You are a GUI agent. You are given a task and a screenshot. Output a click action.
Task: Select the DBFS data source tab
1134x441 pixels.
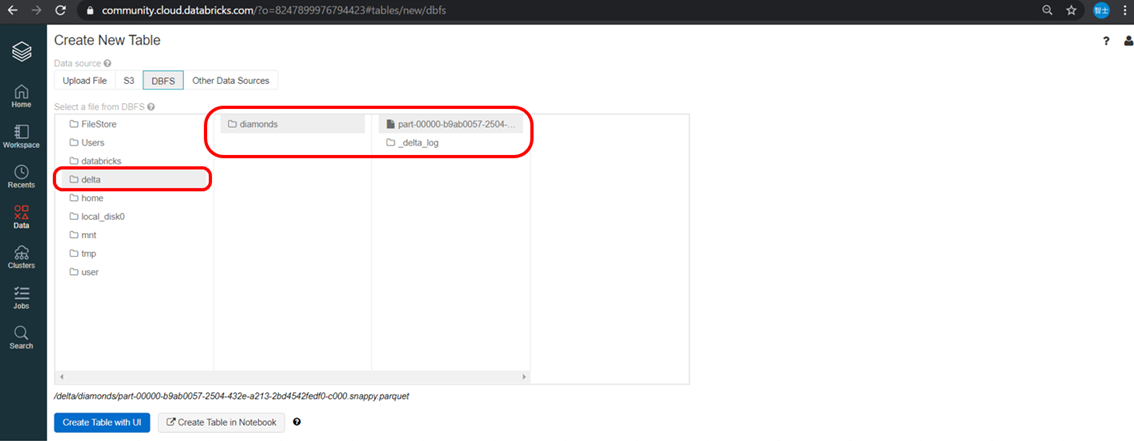click(163, 80)
